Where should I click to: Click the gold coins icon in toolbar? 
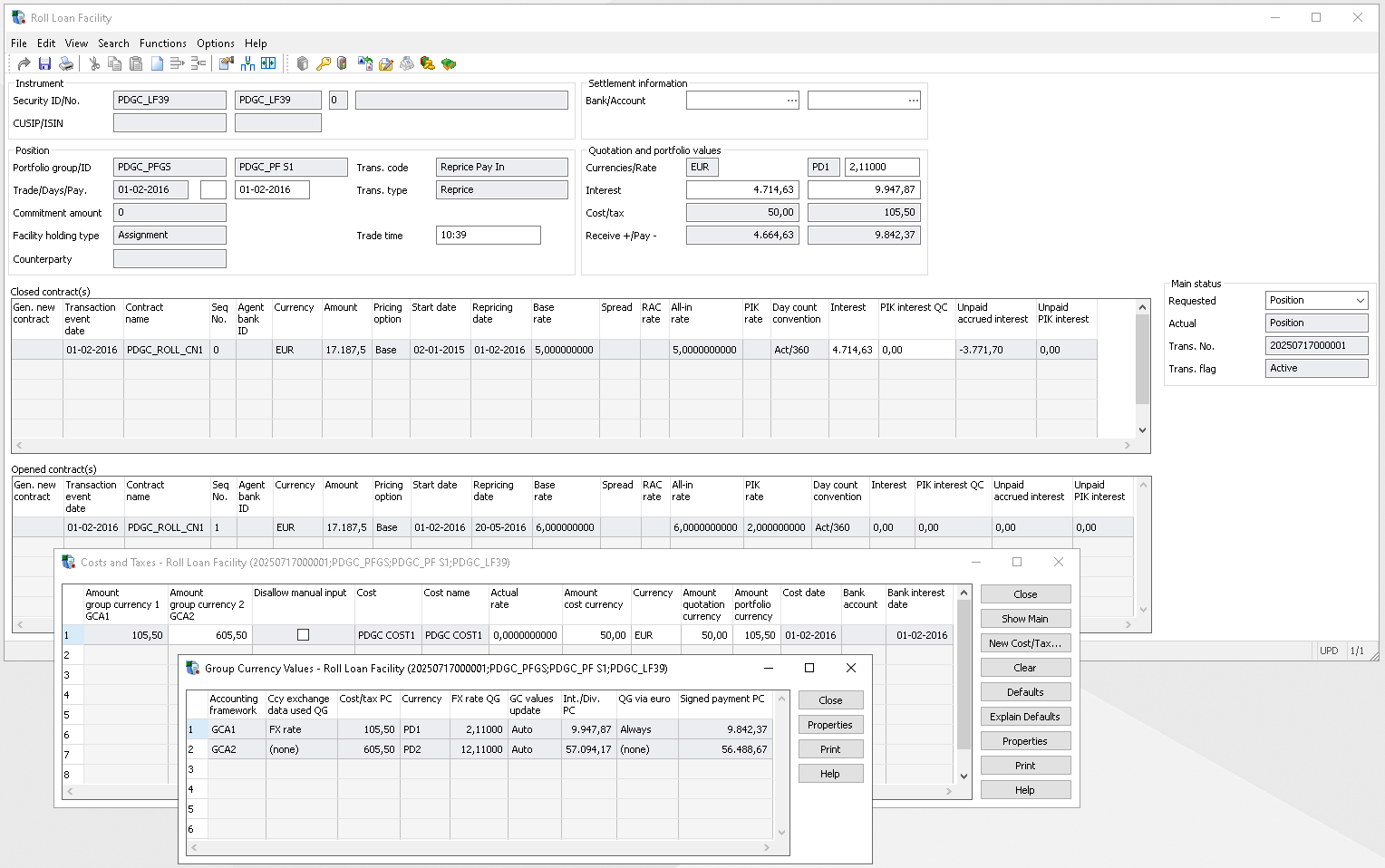(x=428, y=63)
